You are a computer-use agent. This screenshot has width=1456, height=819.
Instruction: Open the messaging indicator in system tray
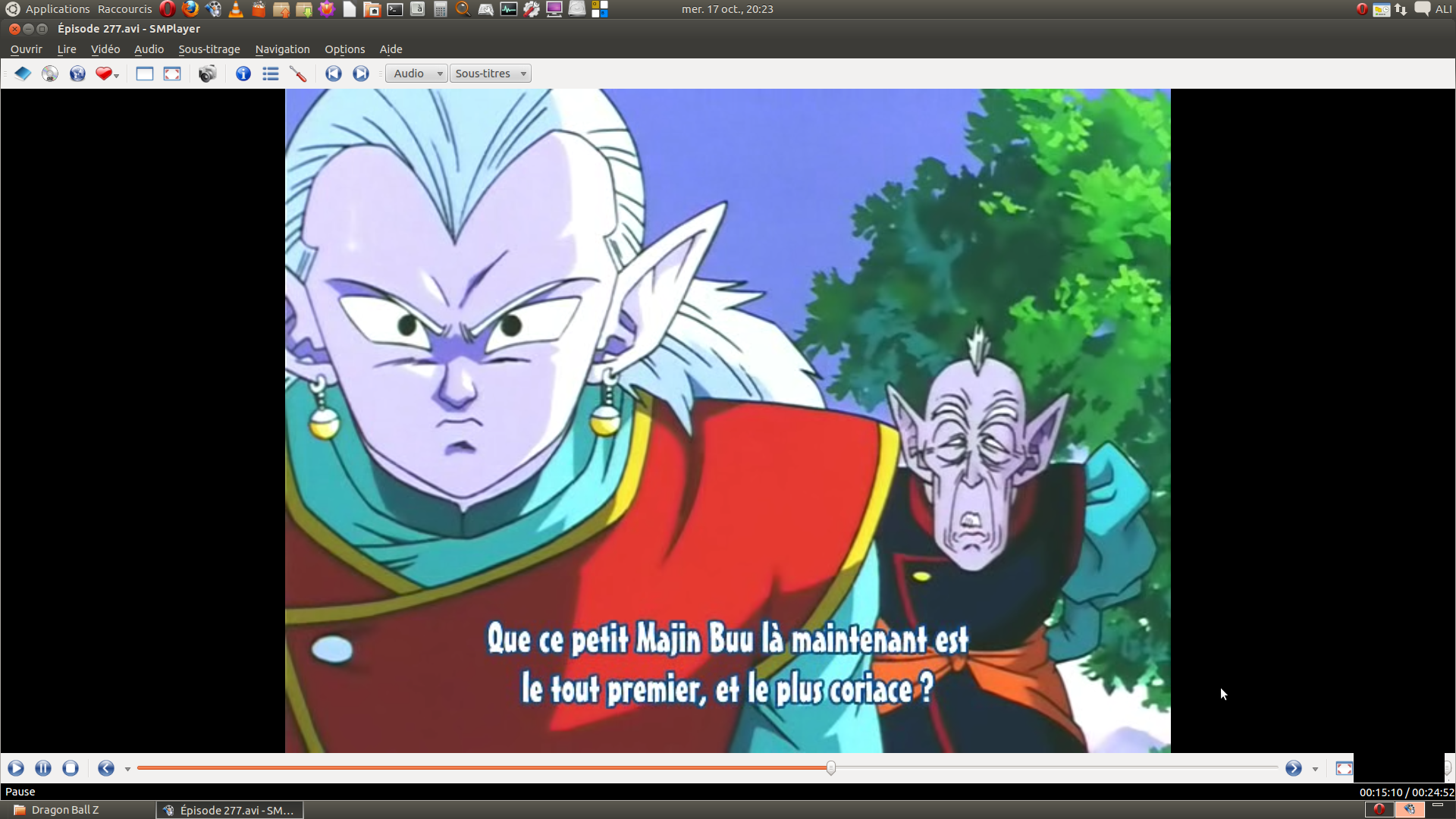1422,9
